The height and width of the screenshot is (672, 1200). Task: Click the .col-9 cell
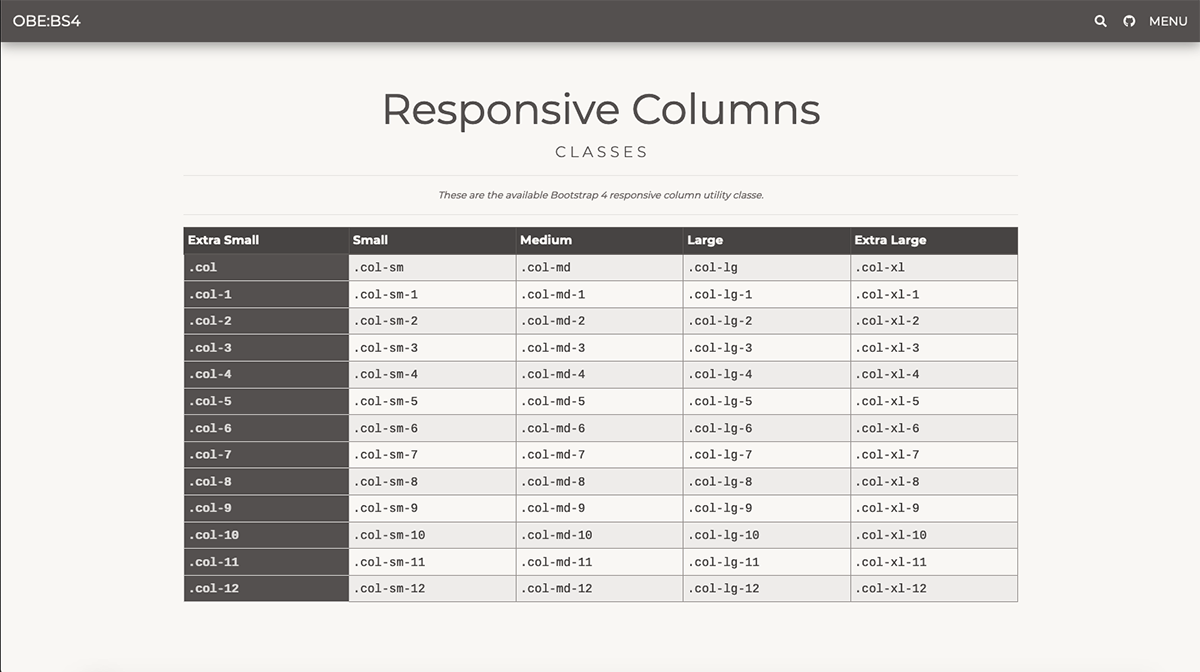pos(266,508)
